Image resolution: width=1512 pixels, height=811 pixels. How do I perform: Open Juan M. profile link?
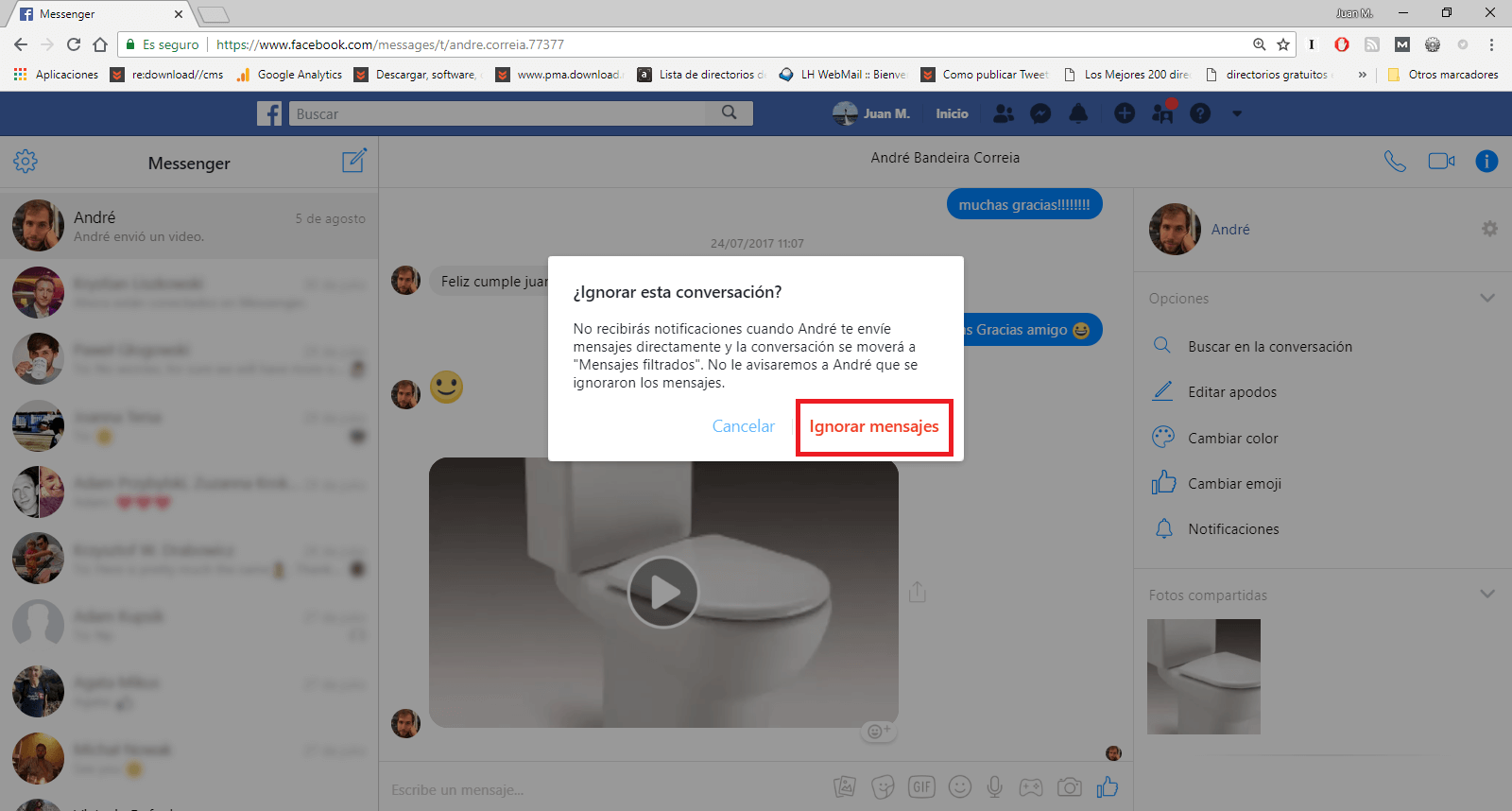(871, 113)
